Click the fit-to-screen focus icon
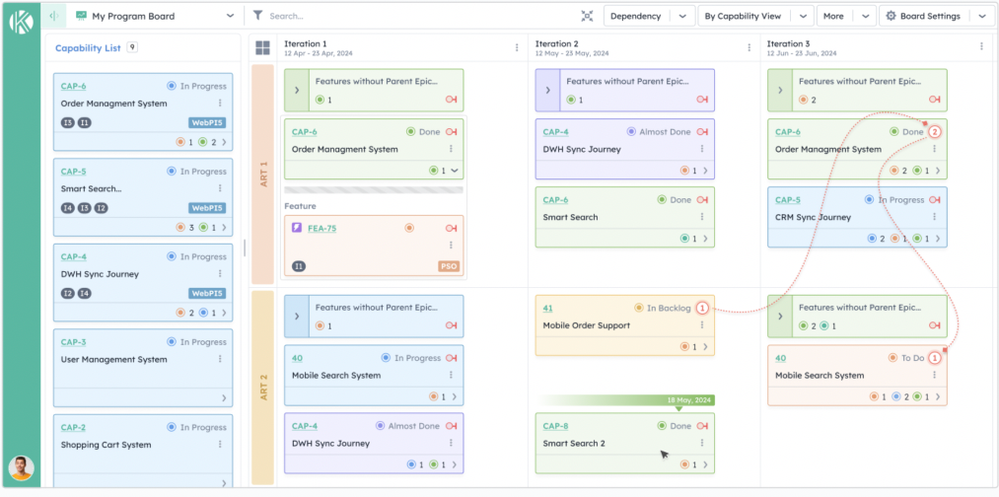The image size is (999, 497). coord(587,16)
